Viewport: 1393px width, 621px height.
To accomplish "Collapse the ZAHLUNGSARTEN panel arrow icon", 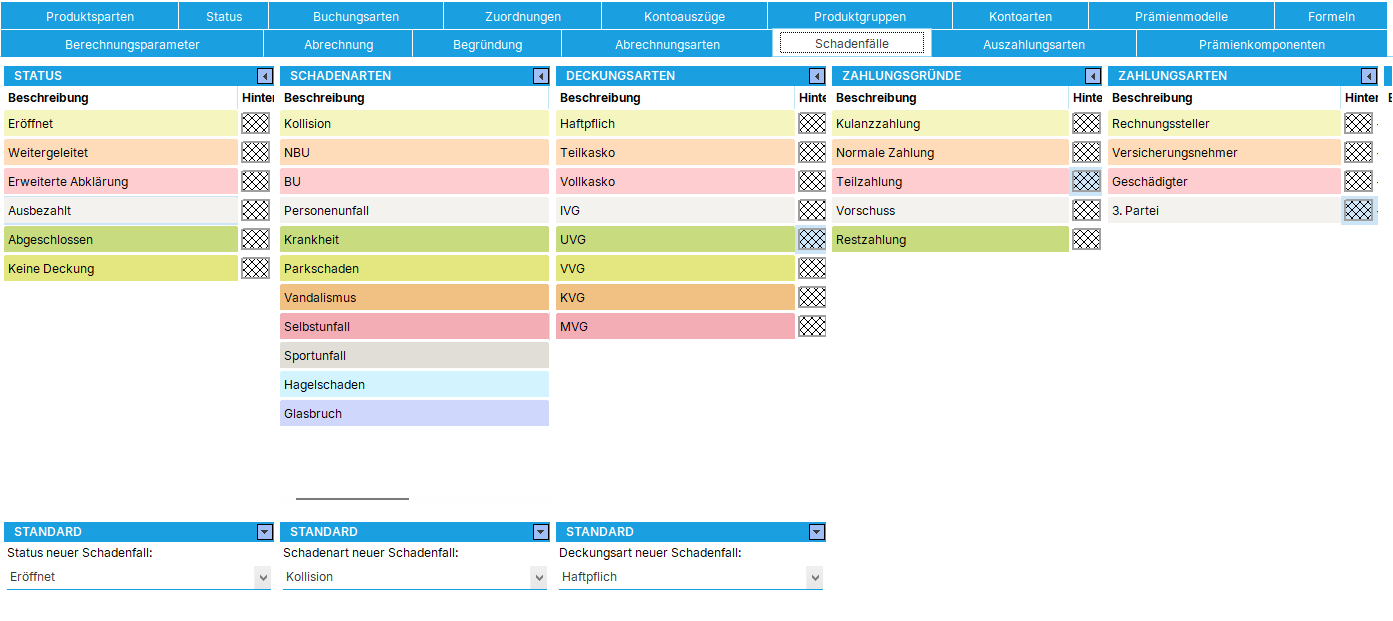I will point(1369,76).
